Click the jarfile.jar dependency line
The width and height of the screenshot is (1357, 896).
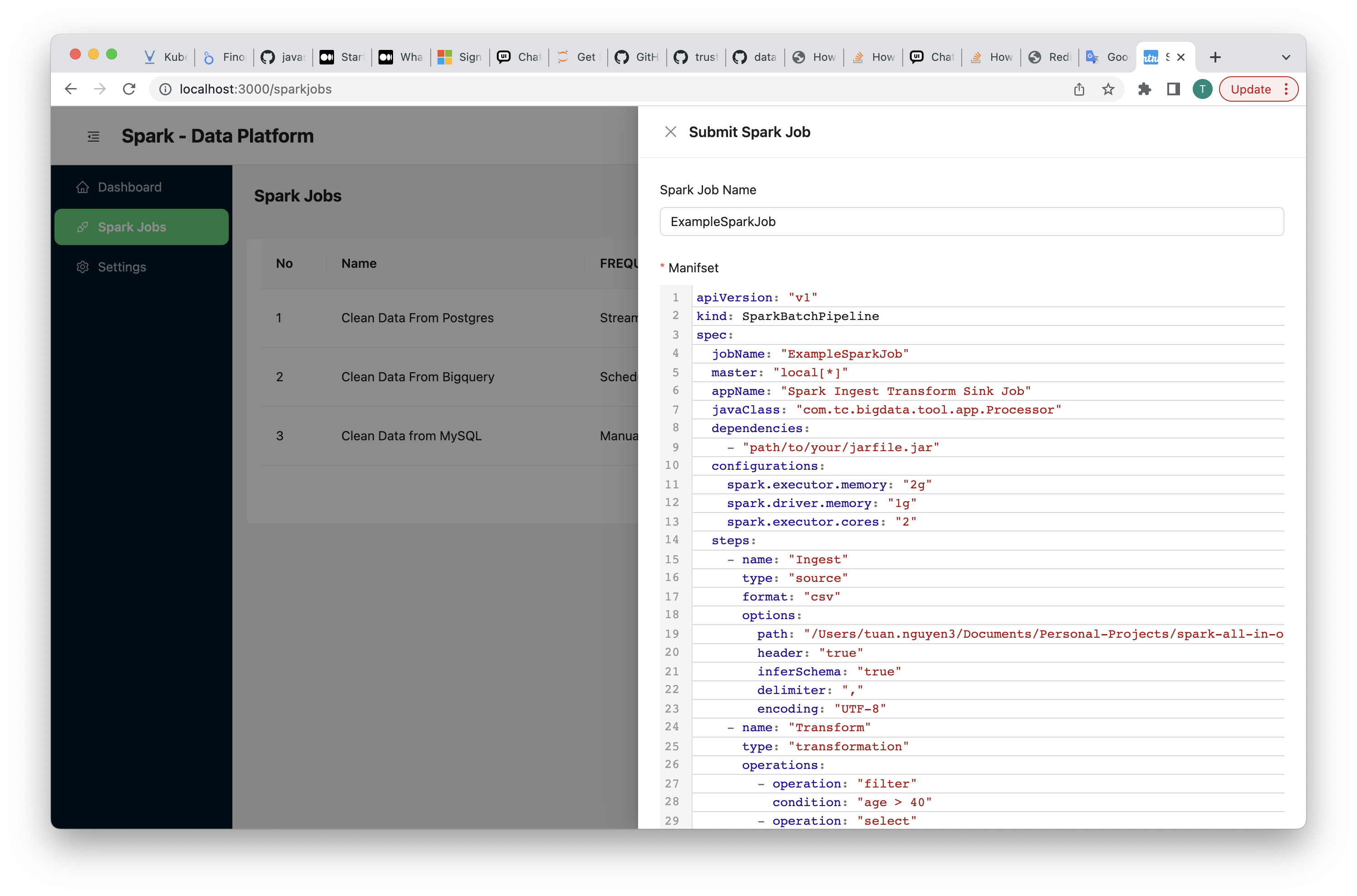[x=988, y=447]
